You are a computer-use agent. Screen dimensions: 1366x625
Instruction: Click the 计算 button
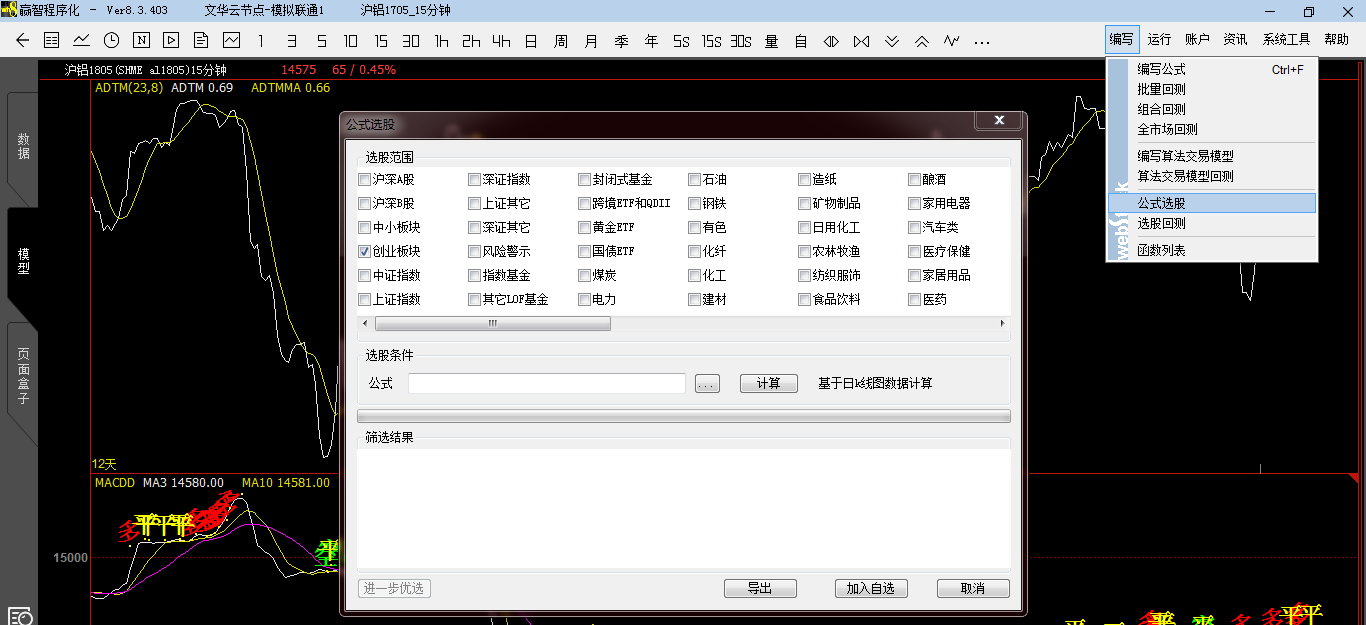click(768, 384)
